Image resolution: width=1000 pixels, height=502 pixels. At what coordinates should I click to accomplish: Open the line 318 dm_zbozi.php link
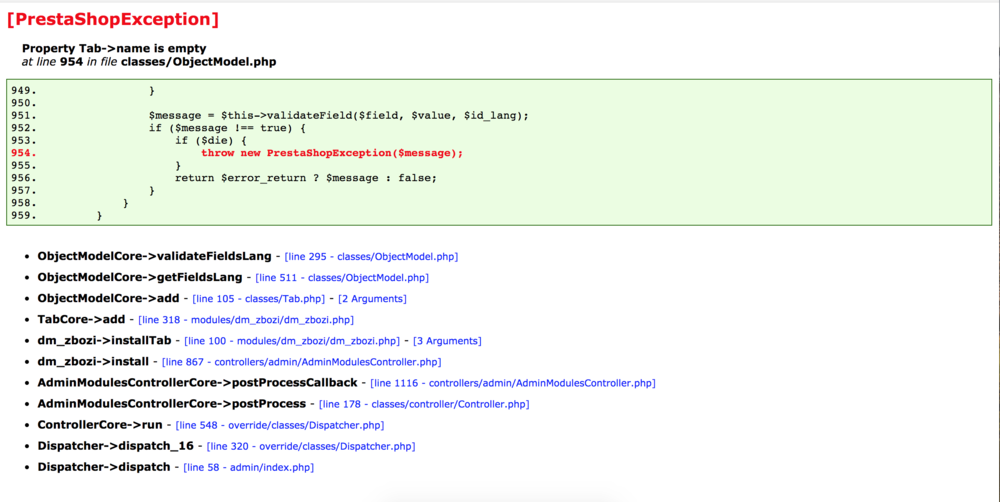click(x=246, y=320)
